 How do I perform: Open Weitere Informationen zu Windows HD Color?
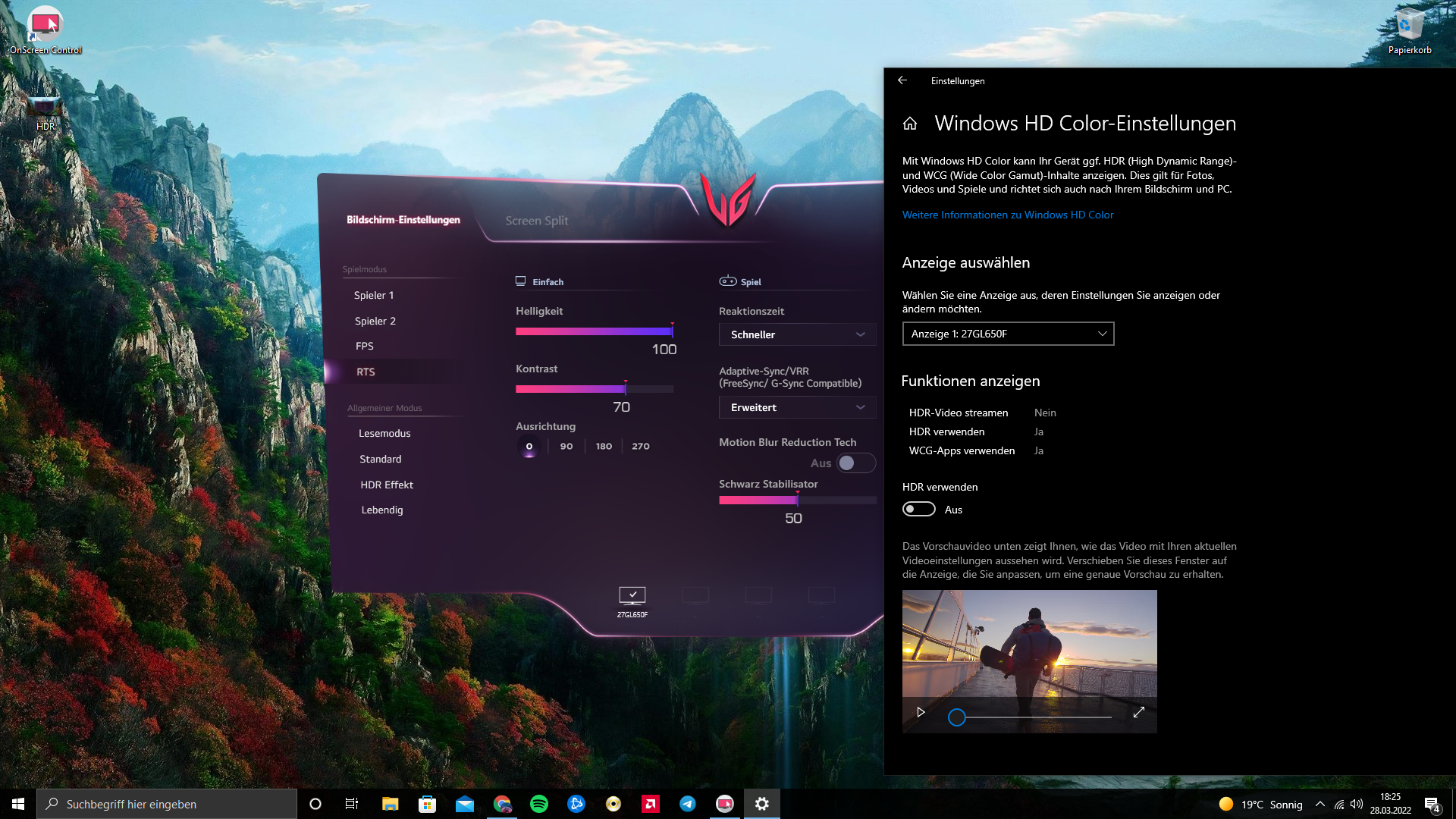point(1007,215)
